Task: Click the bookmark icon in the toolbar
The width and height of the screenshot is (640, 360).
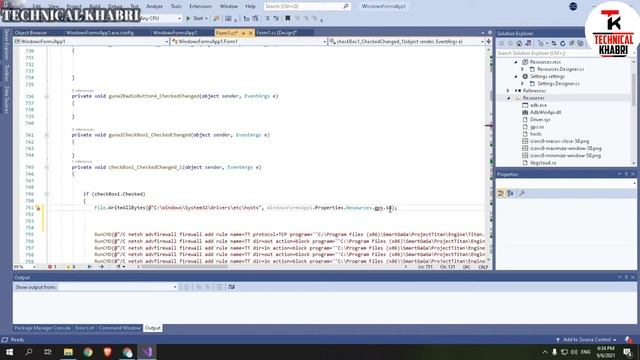Action: pyautogui.click(x=287, y=18)
